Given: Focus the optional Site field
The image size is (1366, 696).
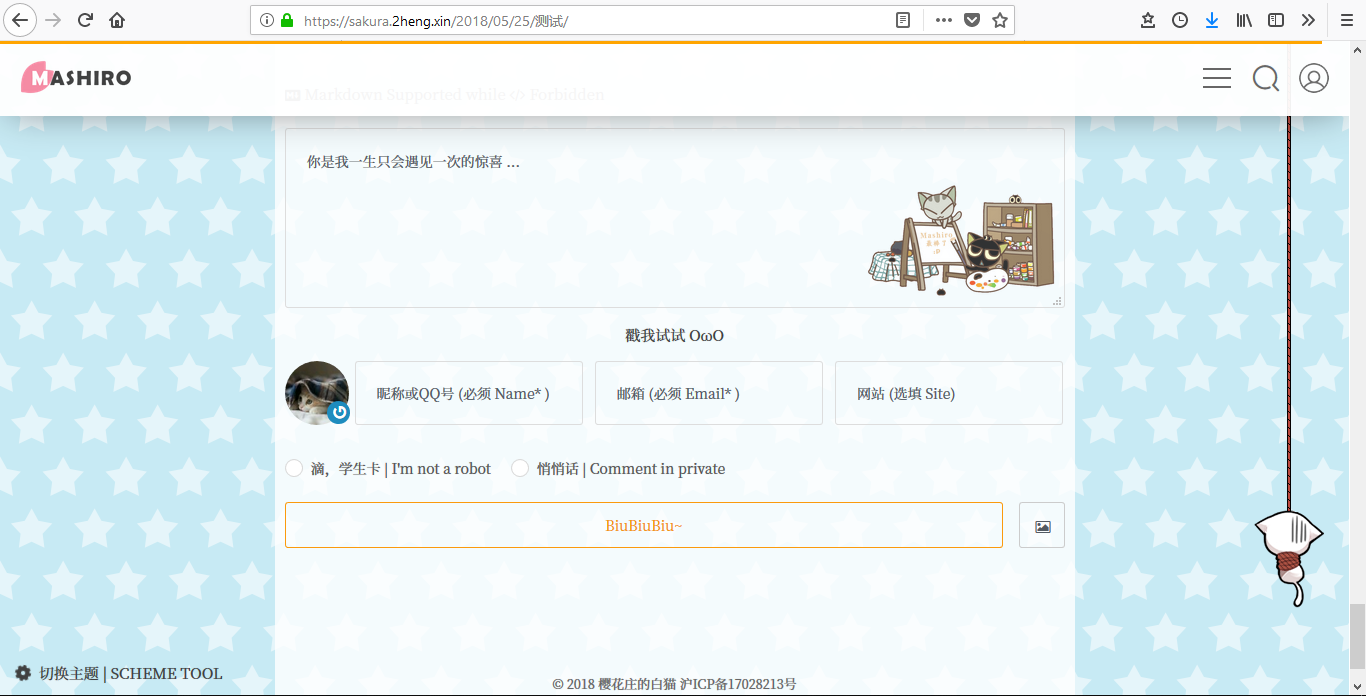Looking at the screenshot, I should 949,393.
